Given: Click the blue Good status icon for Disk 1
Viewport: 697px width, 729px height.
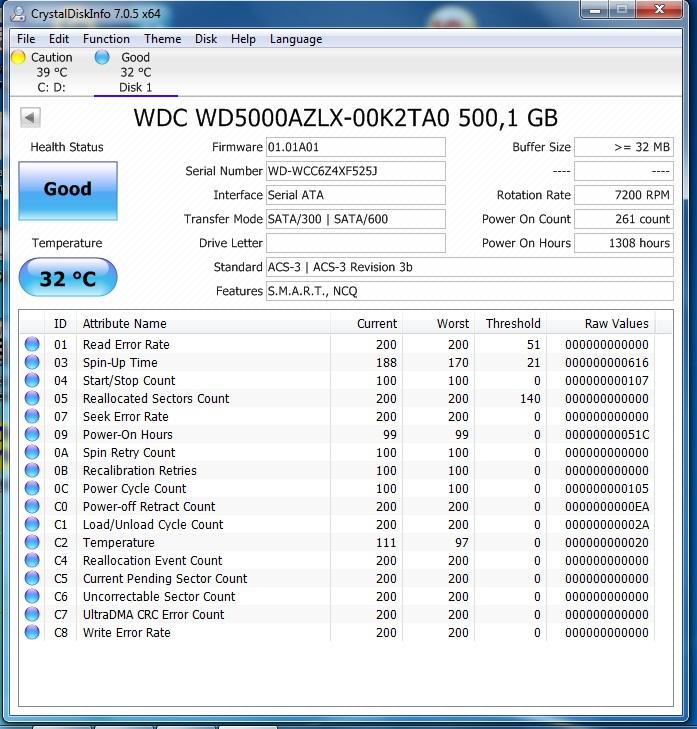Looking at the screenshot, I should (102, 57).
